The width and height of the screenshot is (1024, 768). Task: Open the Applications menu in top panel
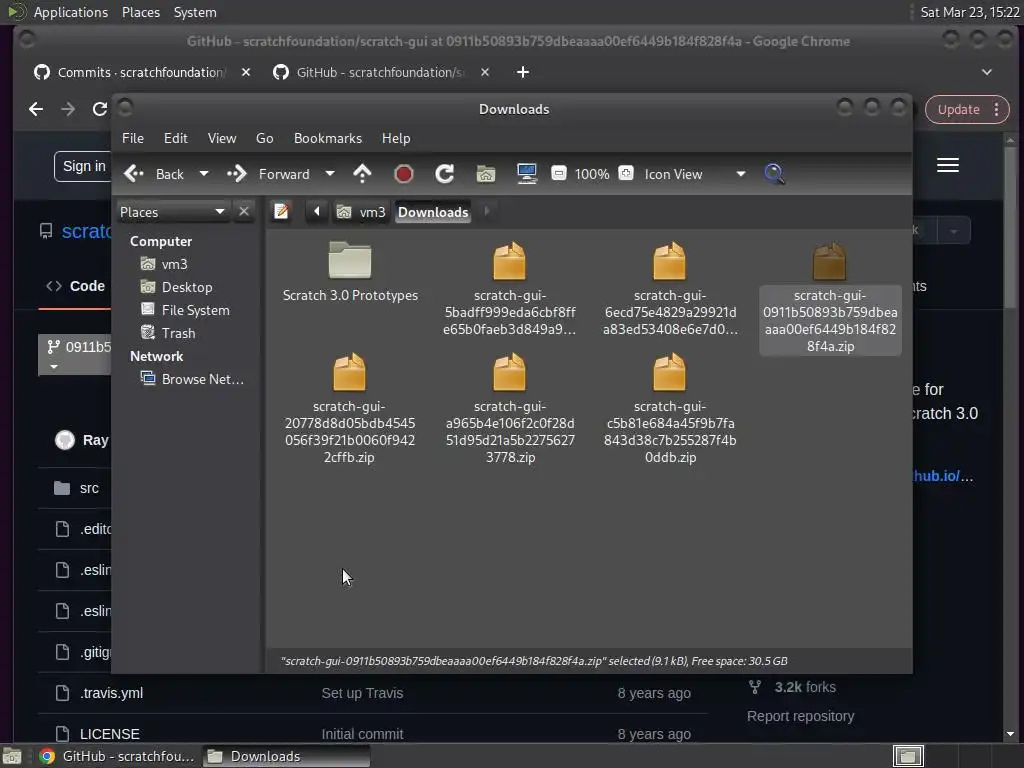point(71,12)
